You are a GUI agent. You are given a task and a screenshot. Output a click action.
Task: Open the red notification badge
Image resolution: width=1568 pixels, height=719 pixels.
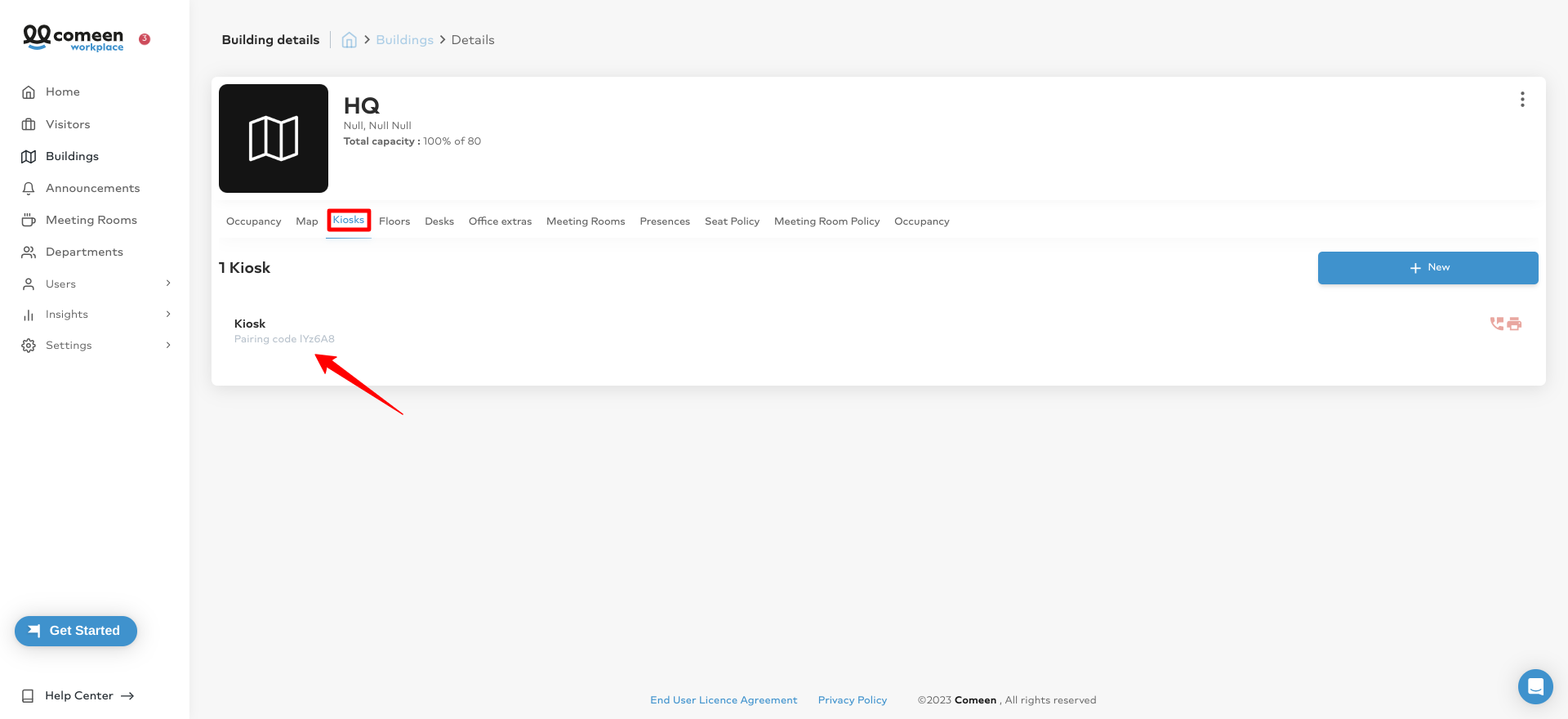[x=145, y=38]
